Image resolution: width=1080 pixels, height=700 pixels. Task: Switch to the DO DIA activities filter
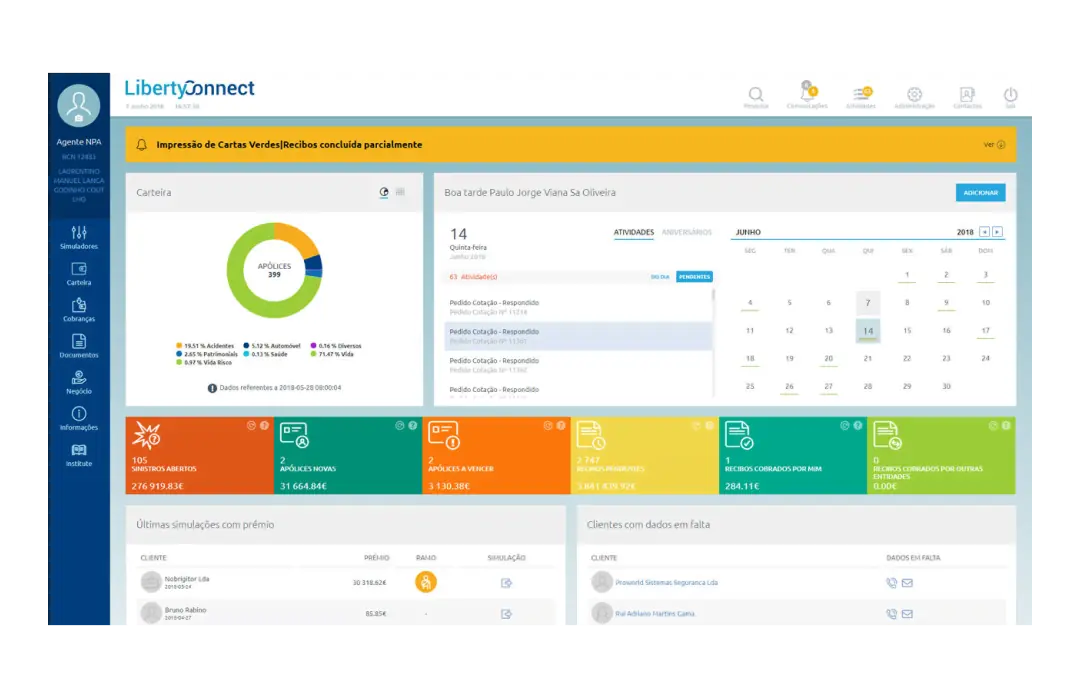click(x=660, y=276)
